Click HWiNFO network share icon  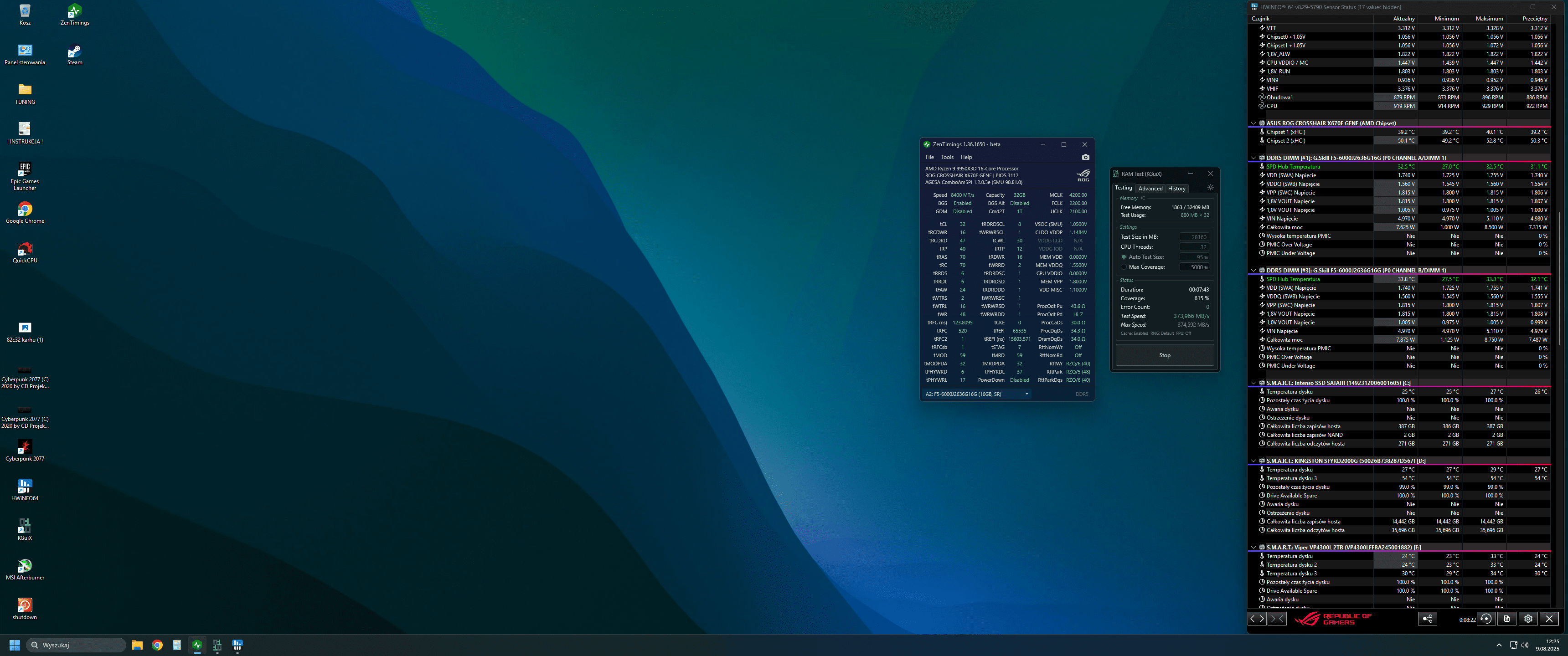(x=1428, y=619)
